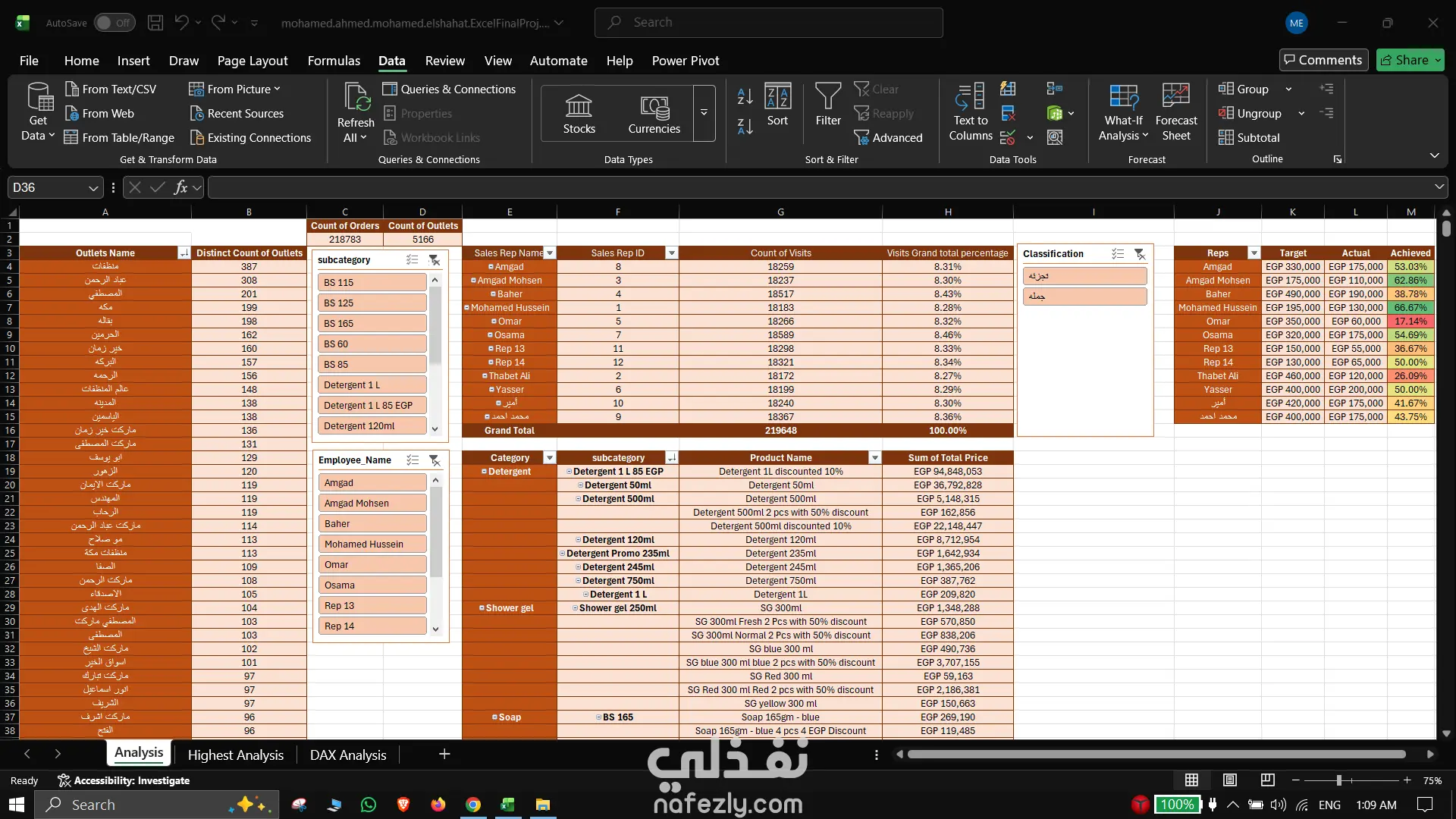Click the Text to Columns icon

[x=970, y=97]
